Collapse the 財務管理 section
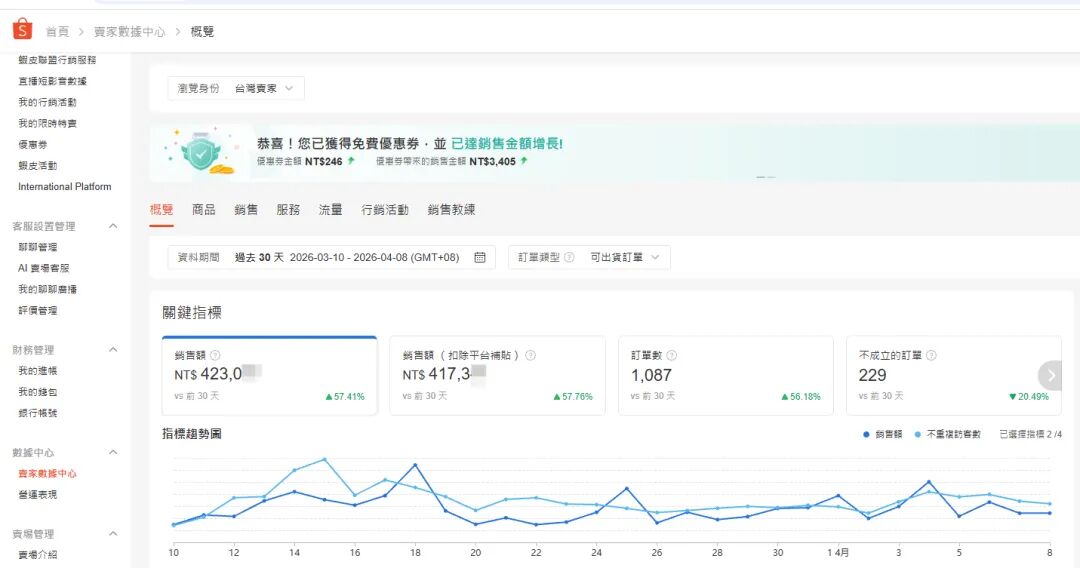Screen dimensions: 1080x568 coord(113,350)
